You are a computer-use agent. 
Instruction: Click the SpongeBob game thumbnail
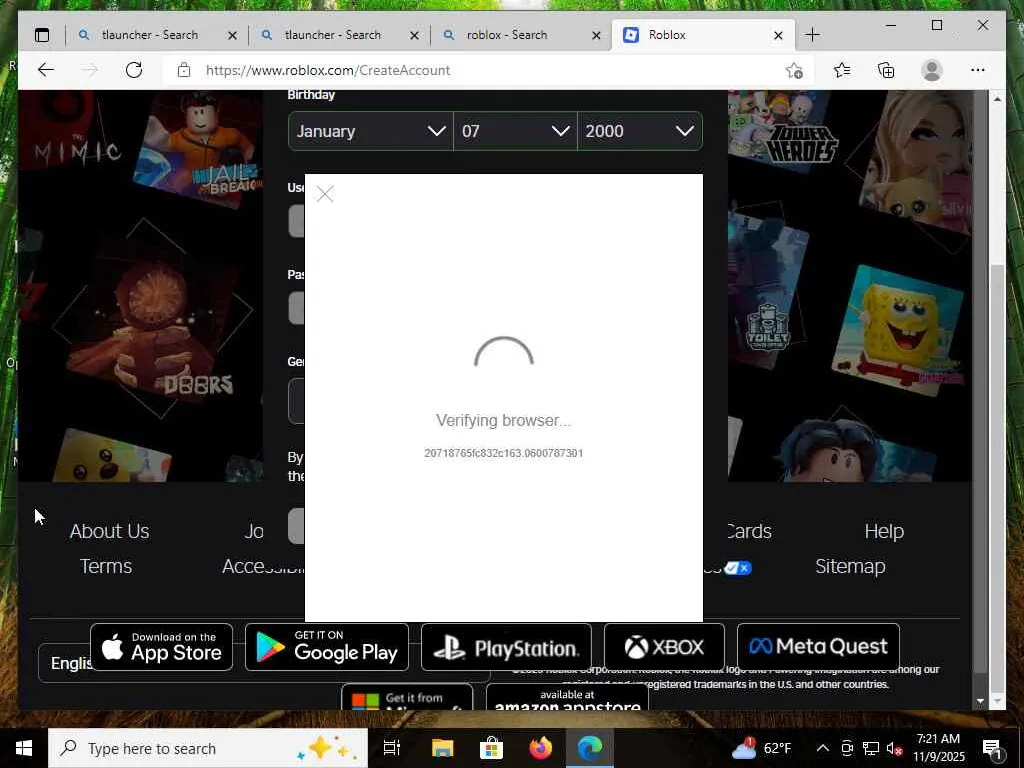point(898,330)
